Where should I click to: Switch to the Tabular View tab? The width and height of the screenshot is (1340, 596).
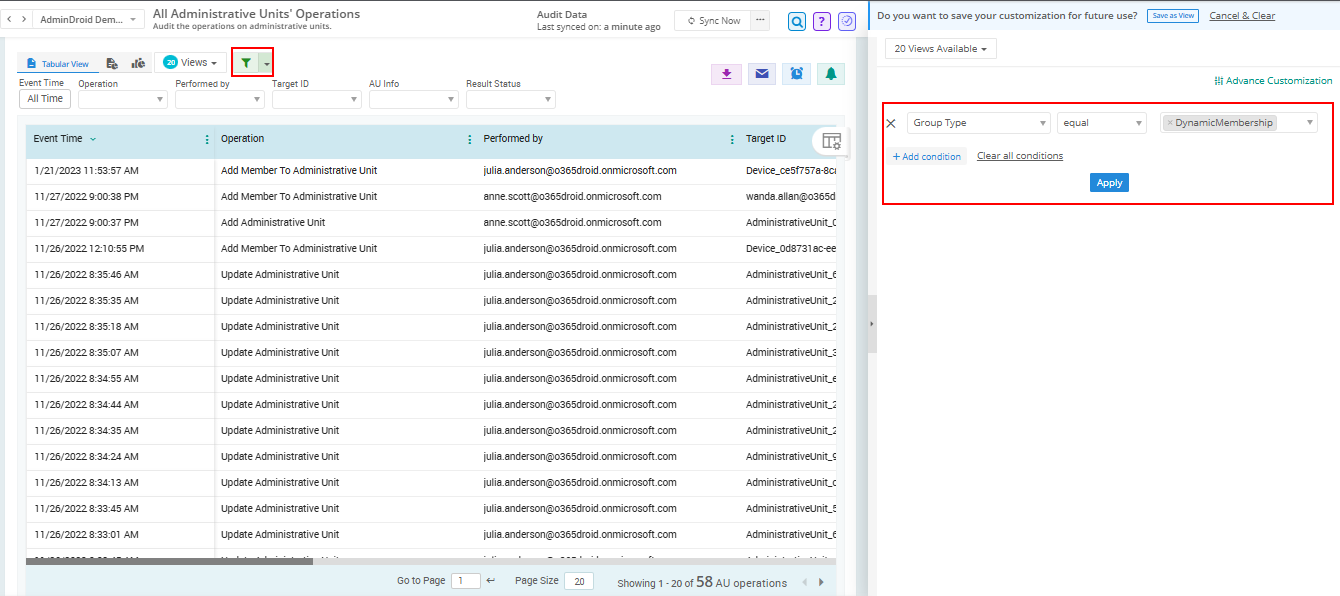point(57,63)
